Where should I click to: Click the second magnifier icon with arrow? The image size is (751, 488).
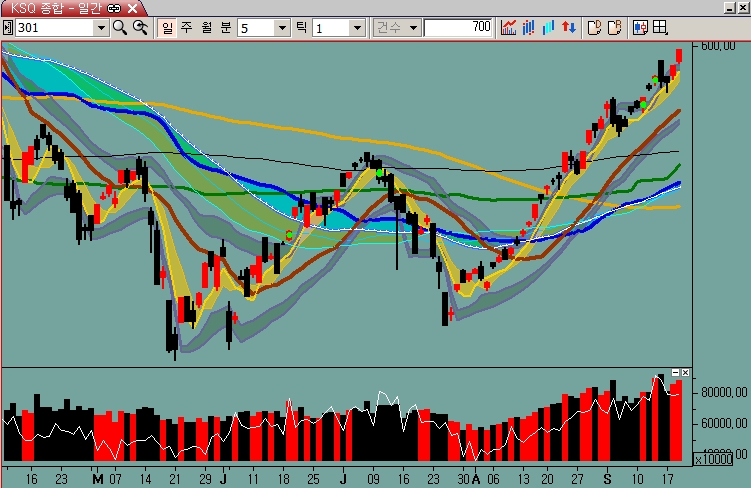(x=141, y=28)
